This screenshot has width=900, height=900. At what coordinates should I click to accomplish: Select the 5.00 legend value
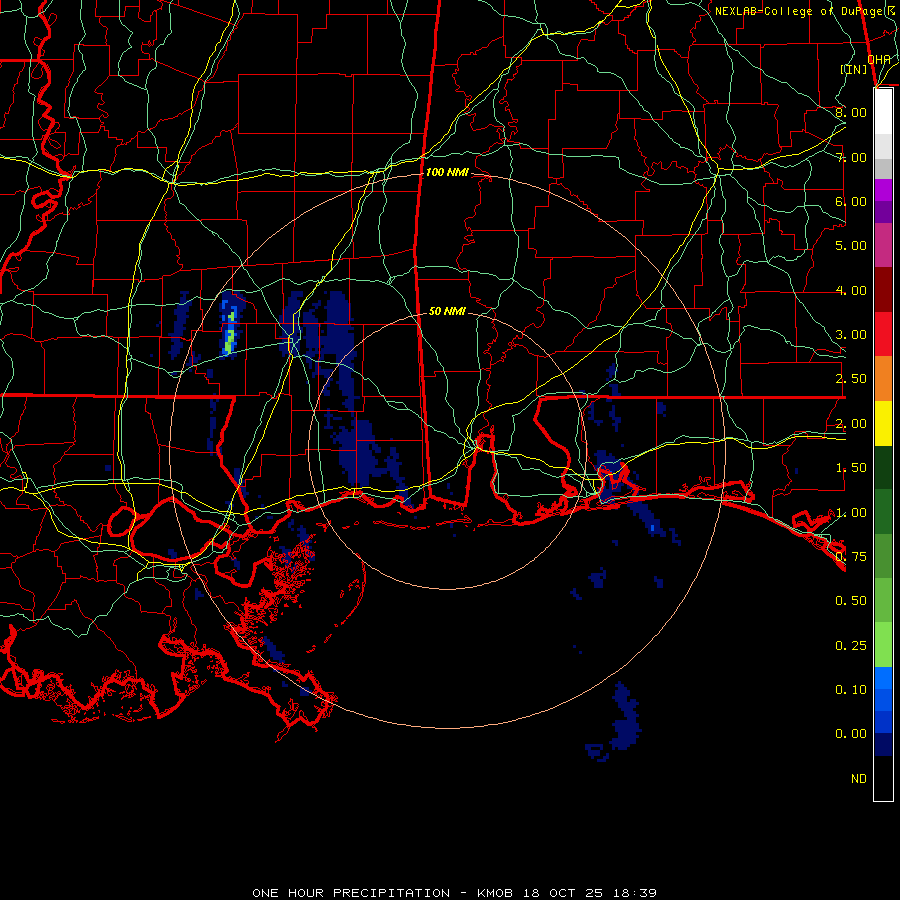click(851, 246)
